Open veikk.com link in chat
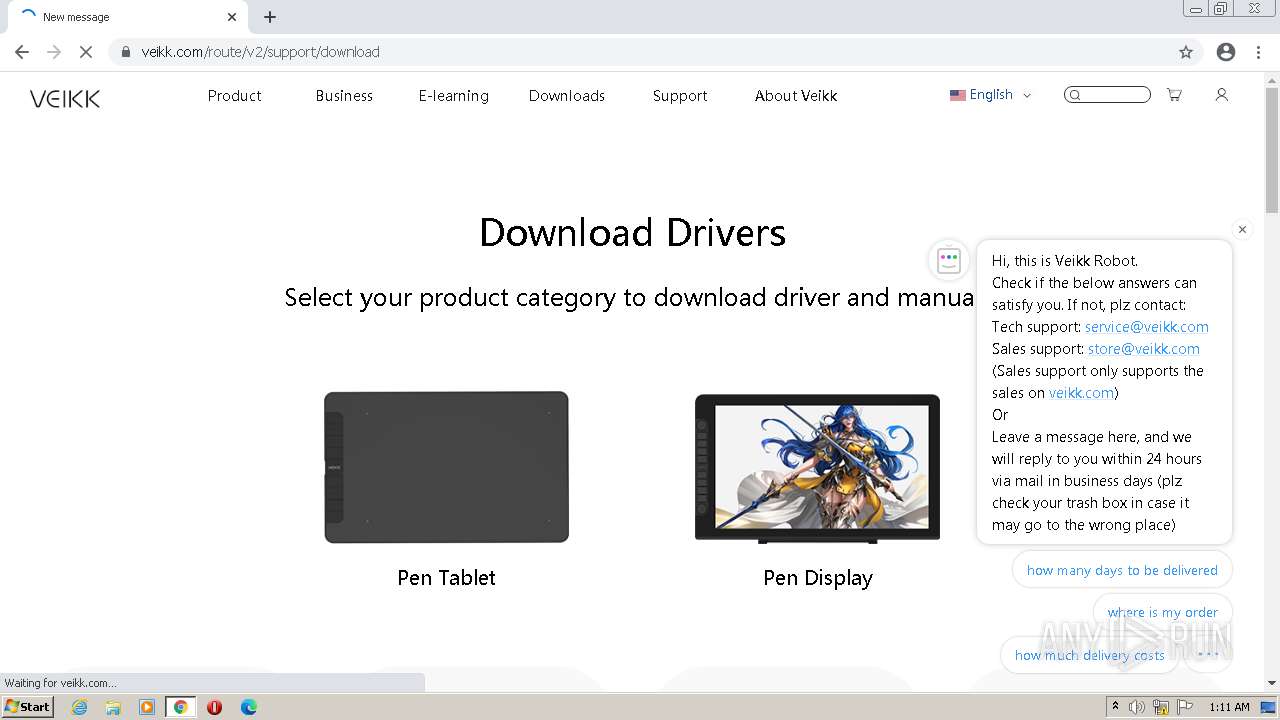 (1081, 393)
